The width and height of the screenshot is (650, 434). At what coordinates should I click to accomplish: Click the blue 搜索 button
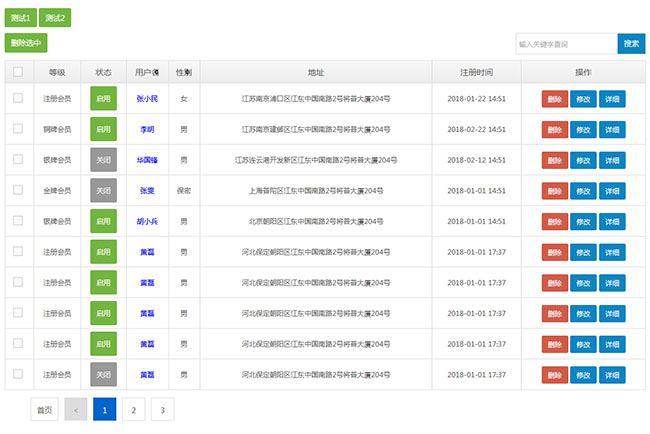[631, 44]
